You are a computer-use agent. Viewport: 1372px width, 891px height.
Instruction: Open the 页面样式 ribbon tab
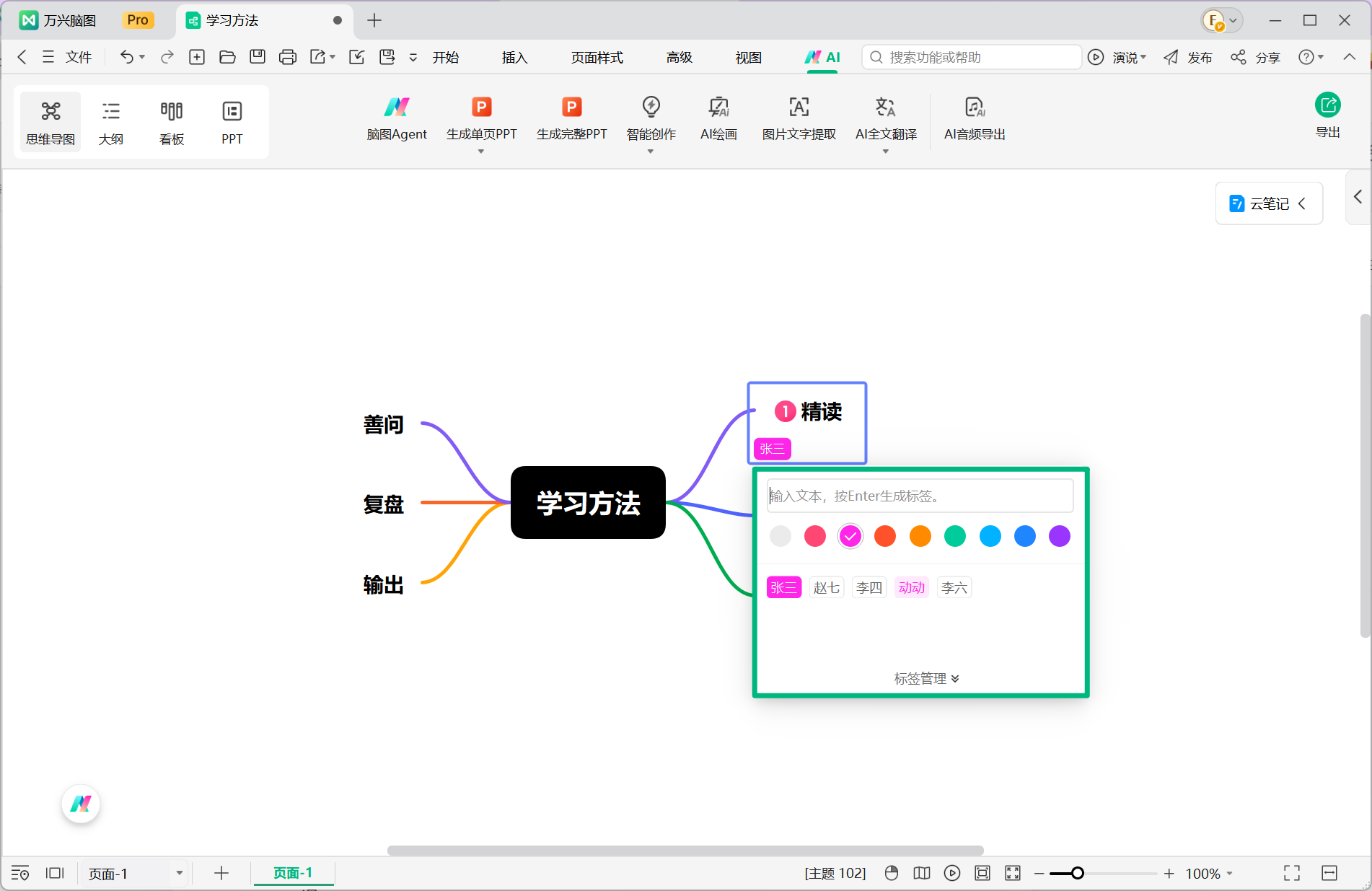[597, 57]
